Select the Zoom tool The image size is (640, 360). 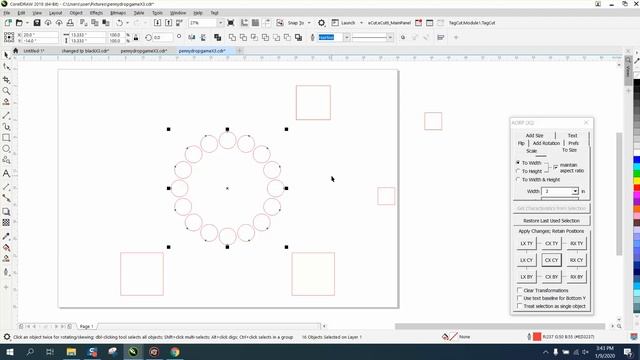click(x=6, y=91)
